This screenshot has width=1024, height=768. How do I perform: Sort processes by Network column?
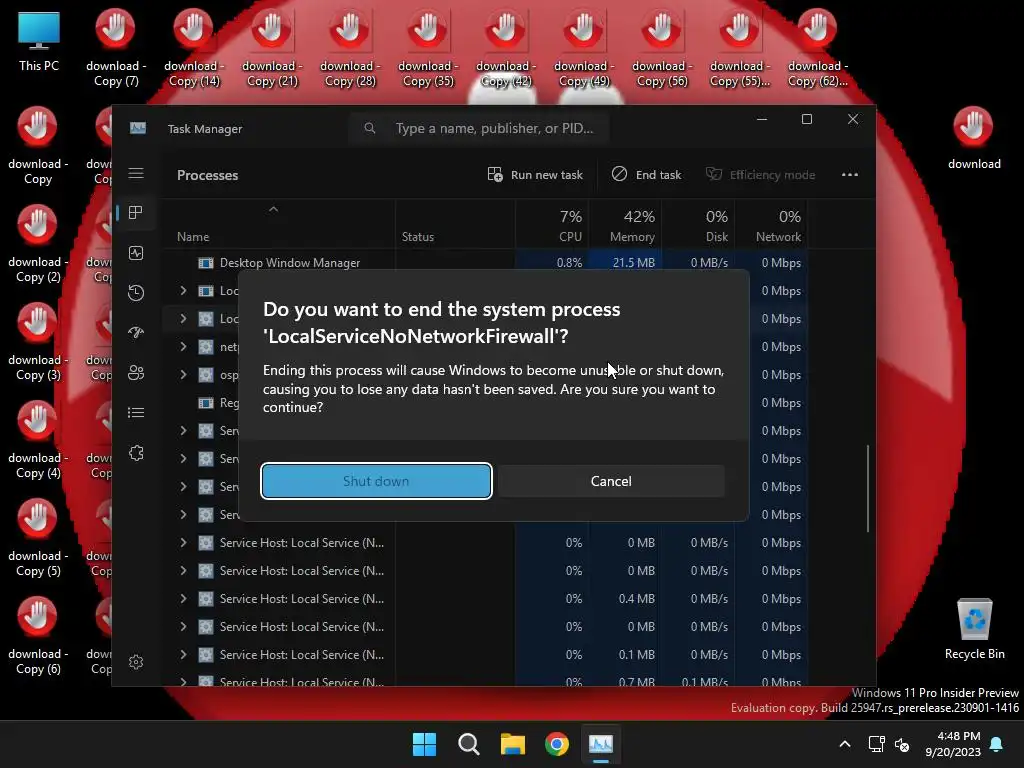[x=771, y=226]
